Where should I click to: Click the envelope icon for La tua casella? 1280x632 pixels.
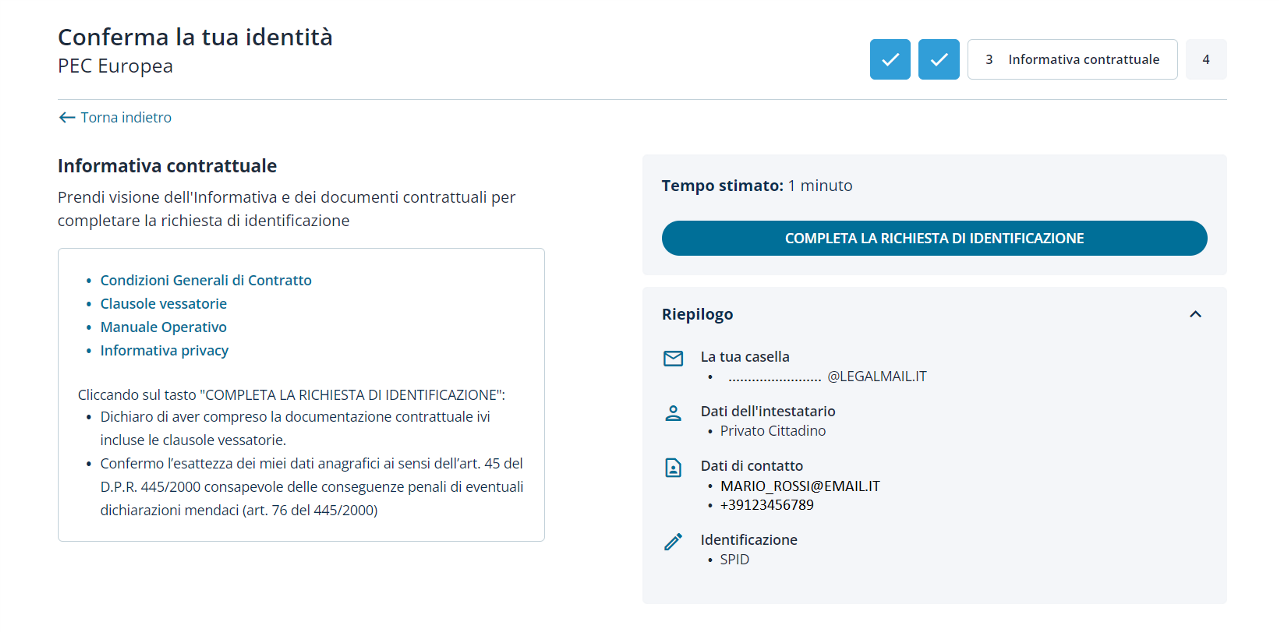click(x=673, y=358)
